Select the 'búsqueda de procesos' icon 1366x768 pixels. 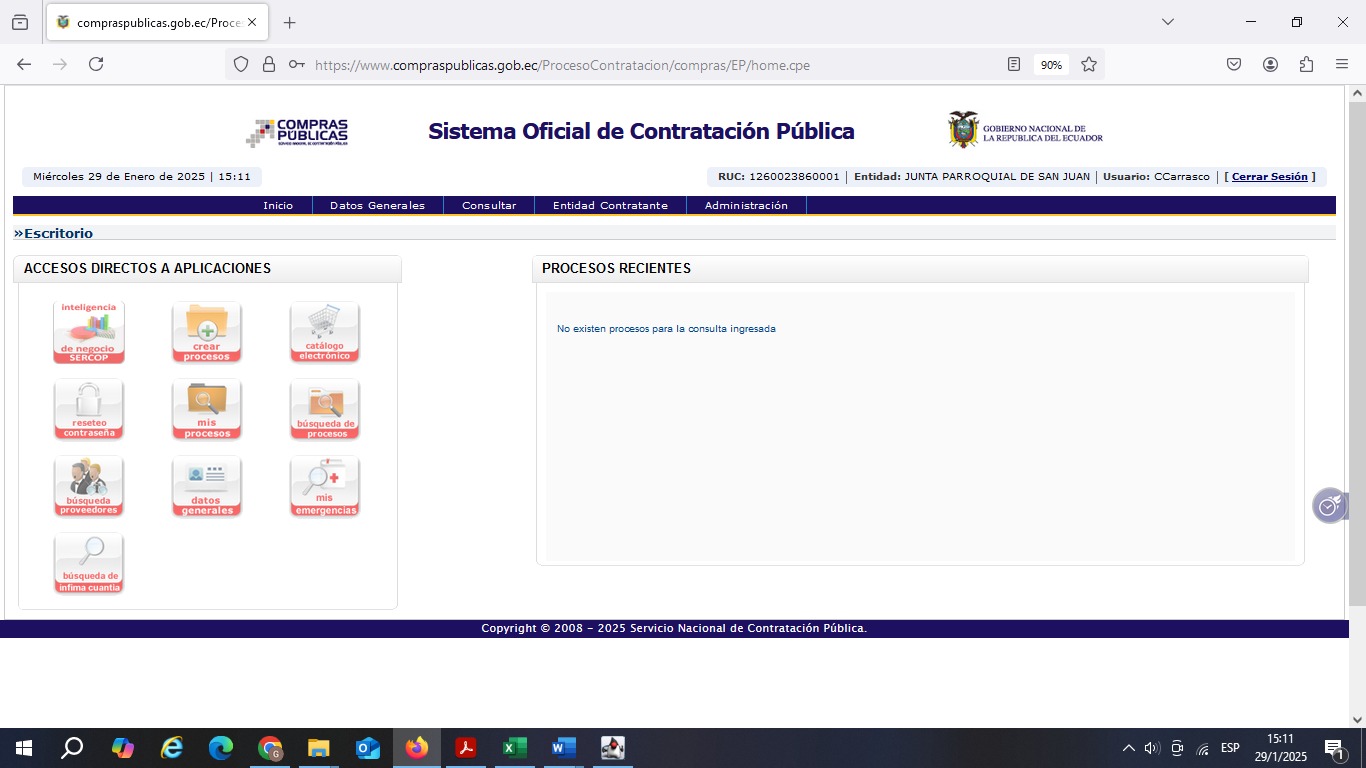(x=325, y=409)
